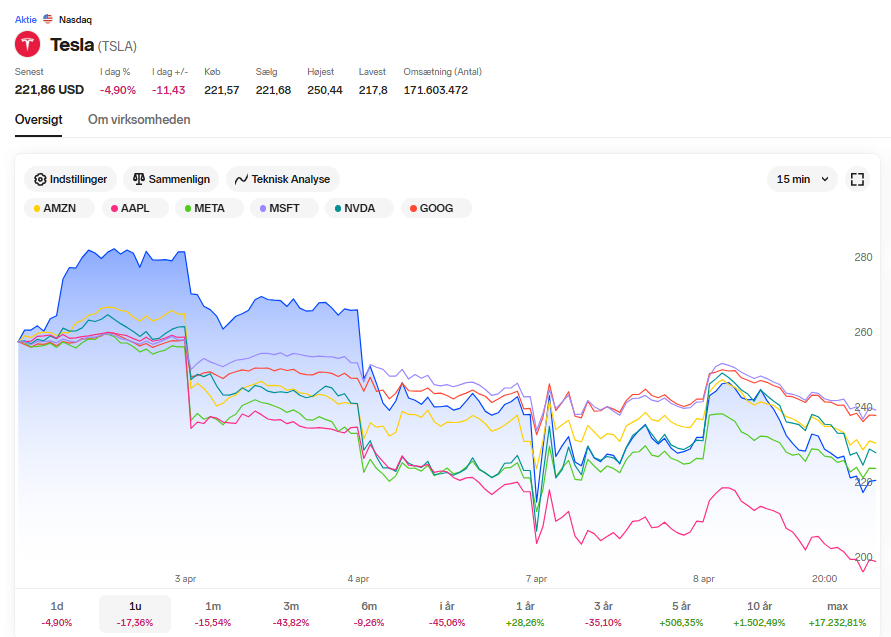
Task: Toggle the AAPL comparison chip
Action: click(x=135, y=208)
